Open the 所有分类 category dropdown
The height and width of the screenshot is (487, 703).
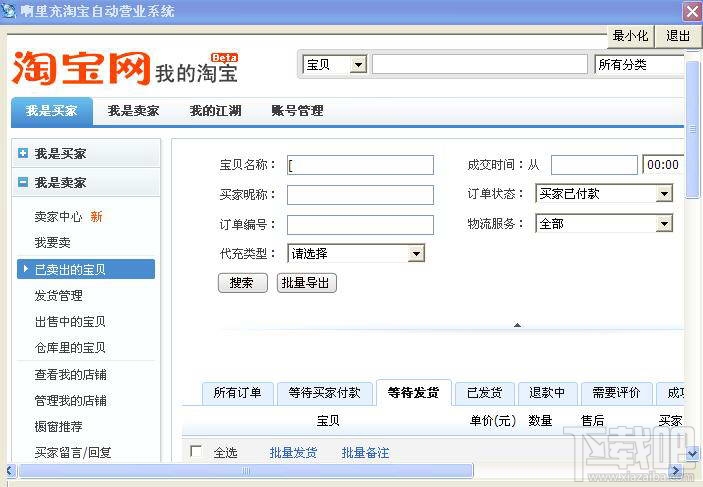click(640, 65)
